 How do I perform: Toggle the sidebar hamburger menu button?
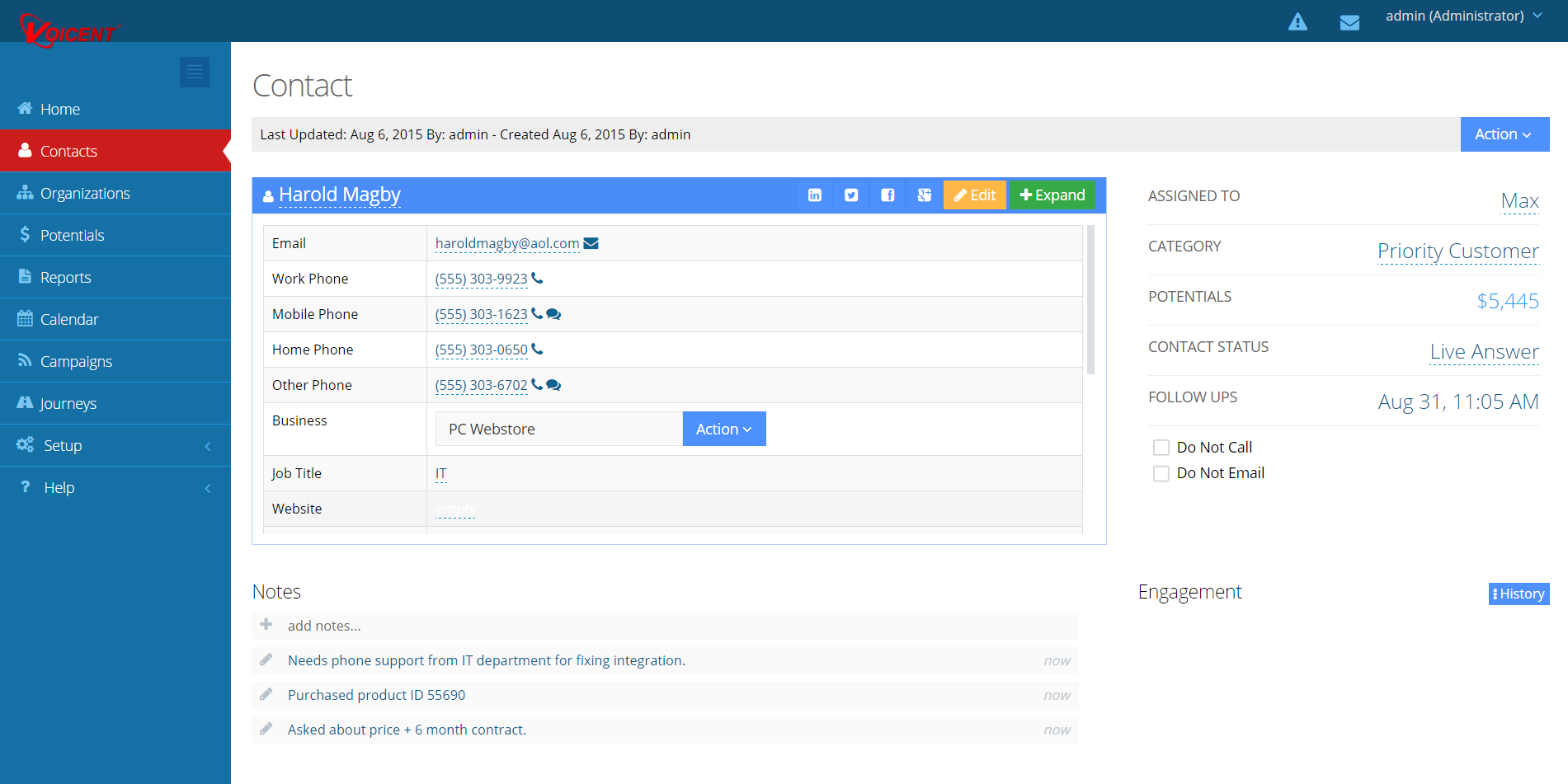[x=195, y=73]
